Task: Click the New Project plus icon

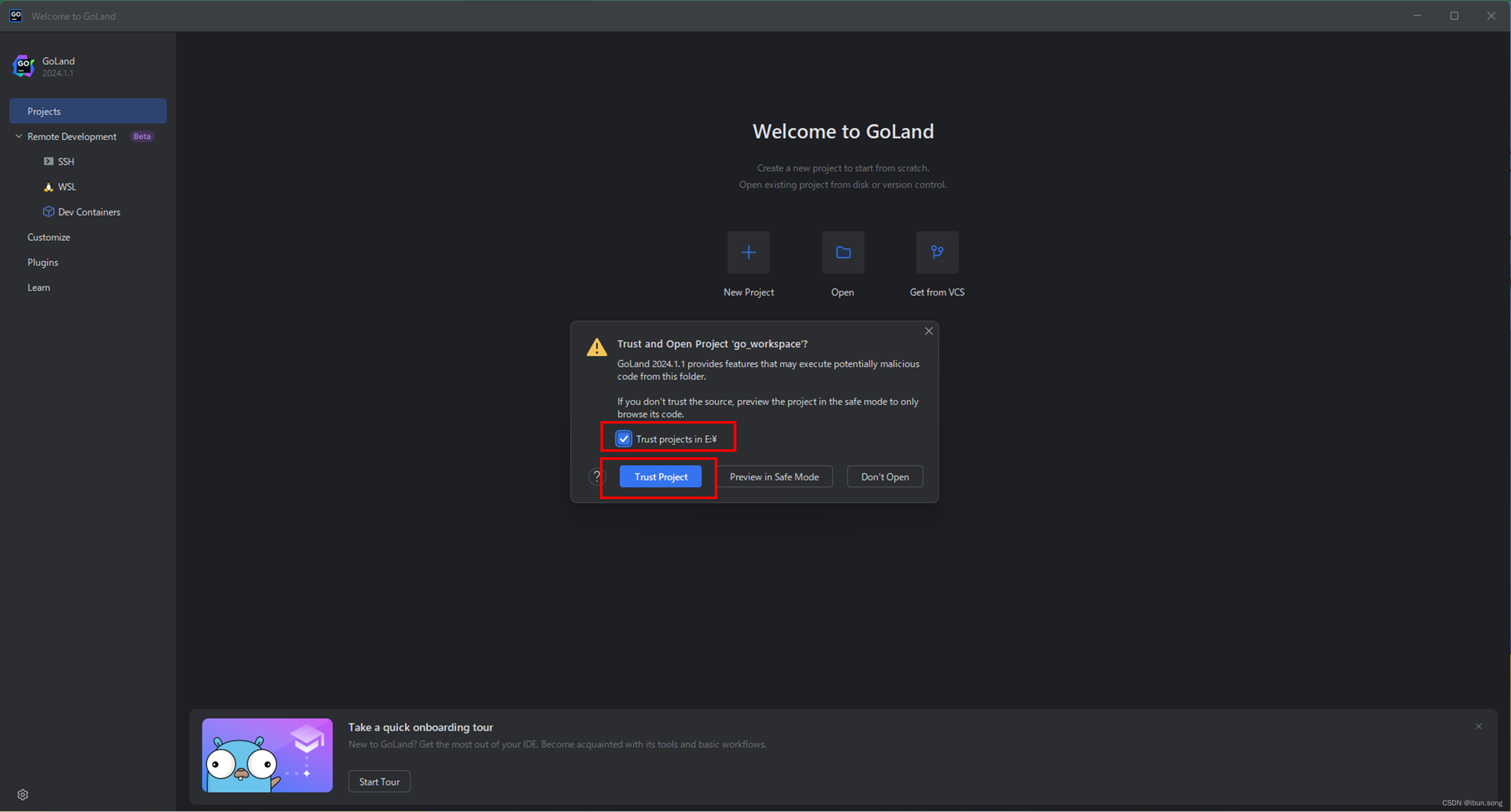Action: click(x=748, y=252)
